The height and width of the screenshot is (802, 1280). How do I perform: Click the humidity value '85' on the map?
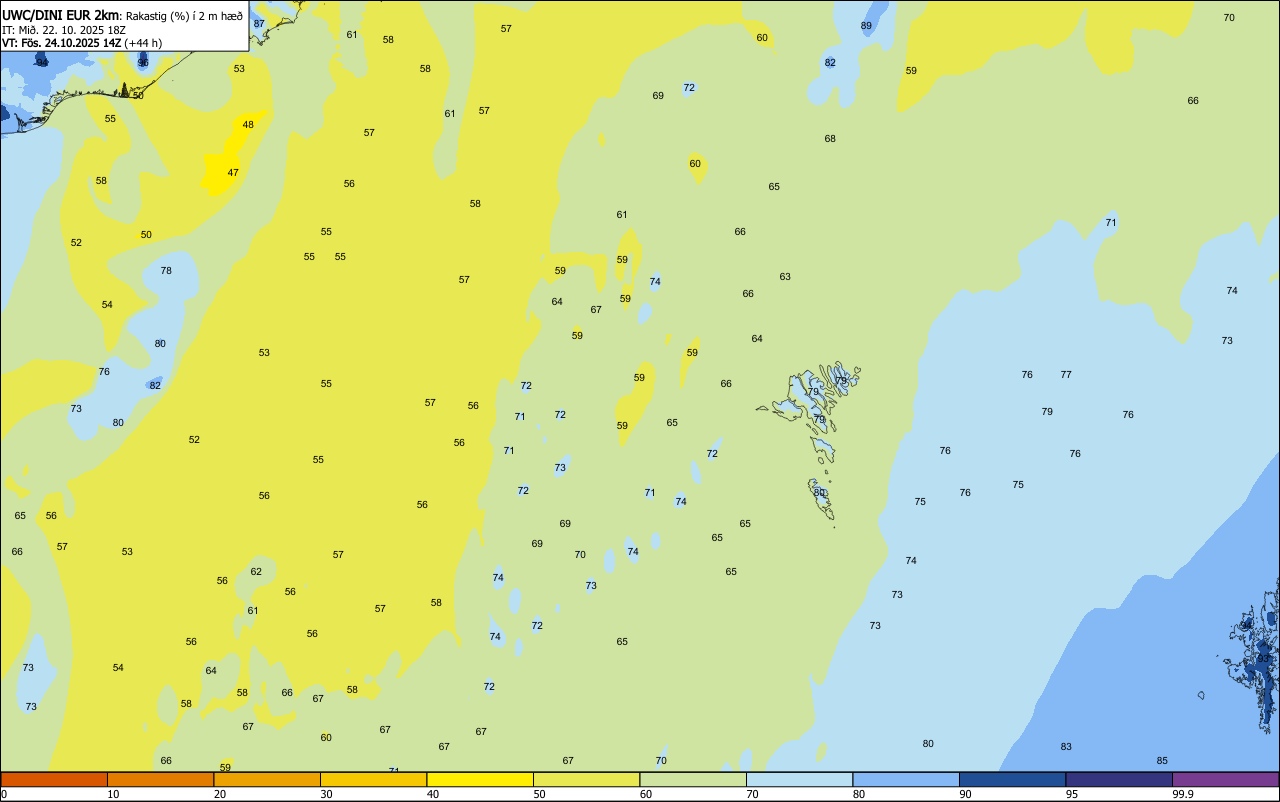(1162, 761)
